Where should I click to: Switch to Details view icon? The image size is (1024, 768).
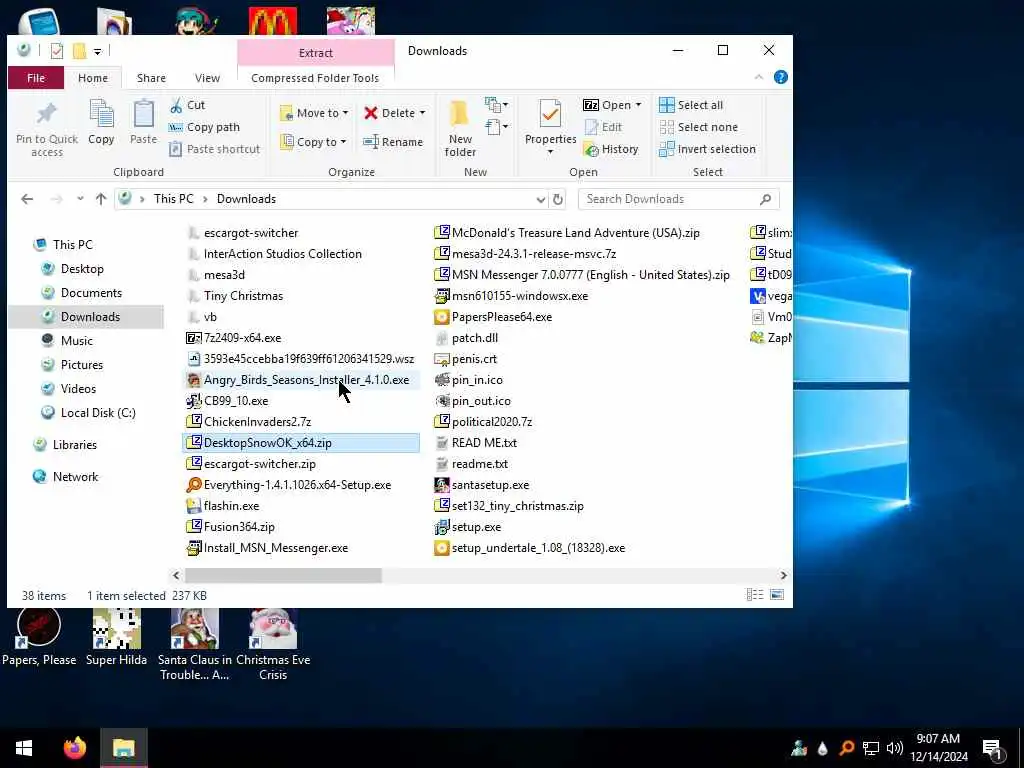click(x=755, y=595)
